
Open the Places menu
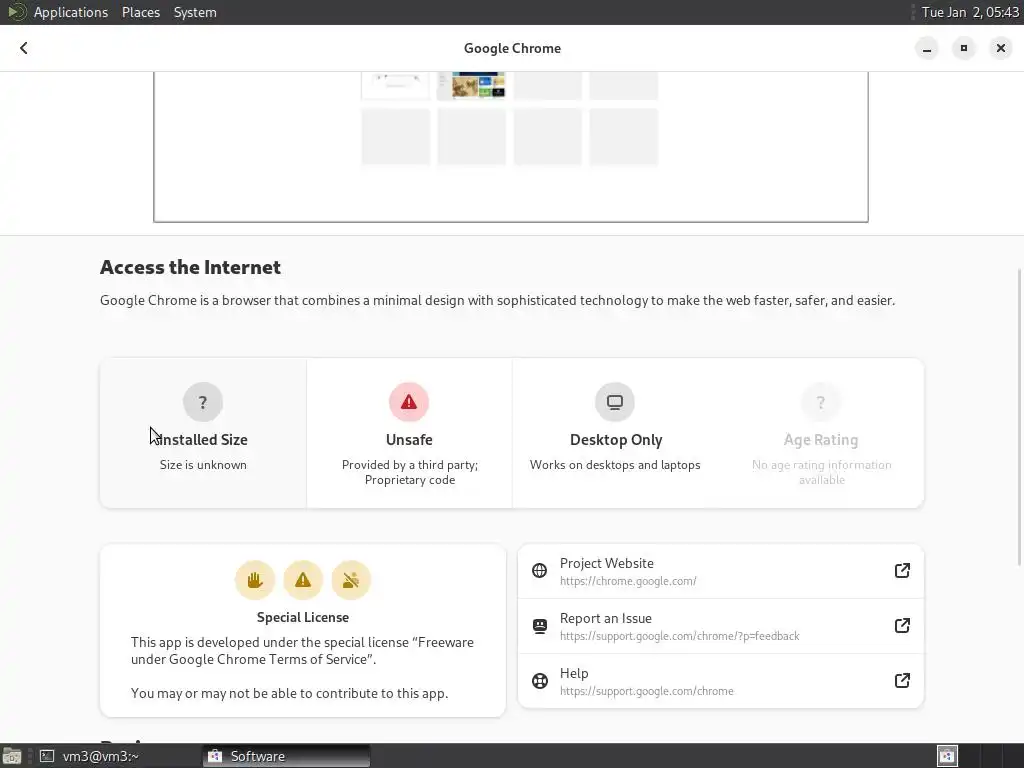141,12
